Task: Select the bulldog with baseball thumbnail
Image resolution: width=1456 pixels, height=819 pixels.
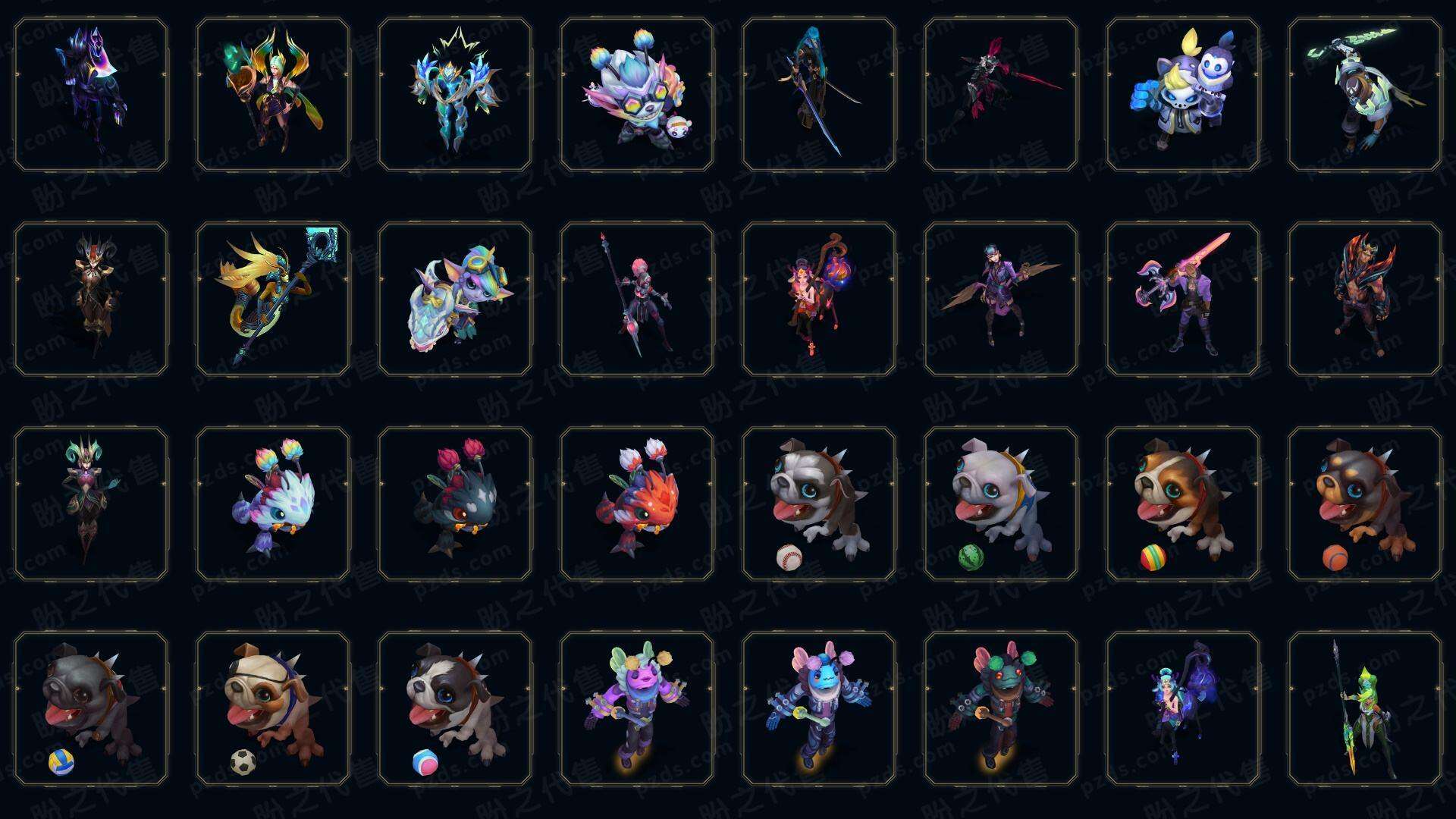Action: coord(819,504)
